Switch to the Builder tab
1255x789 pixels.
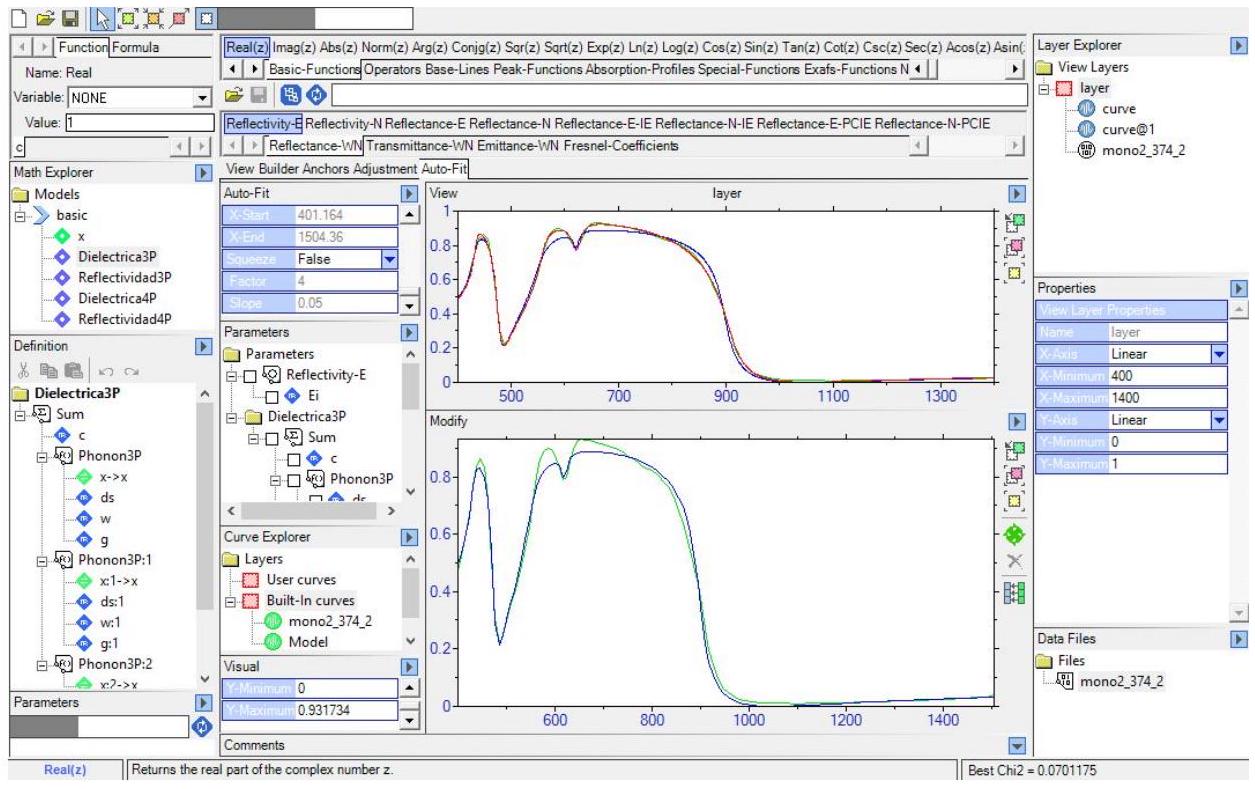pos(278,168)
